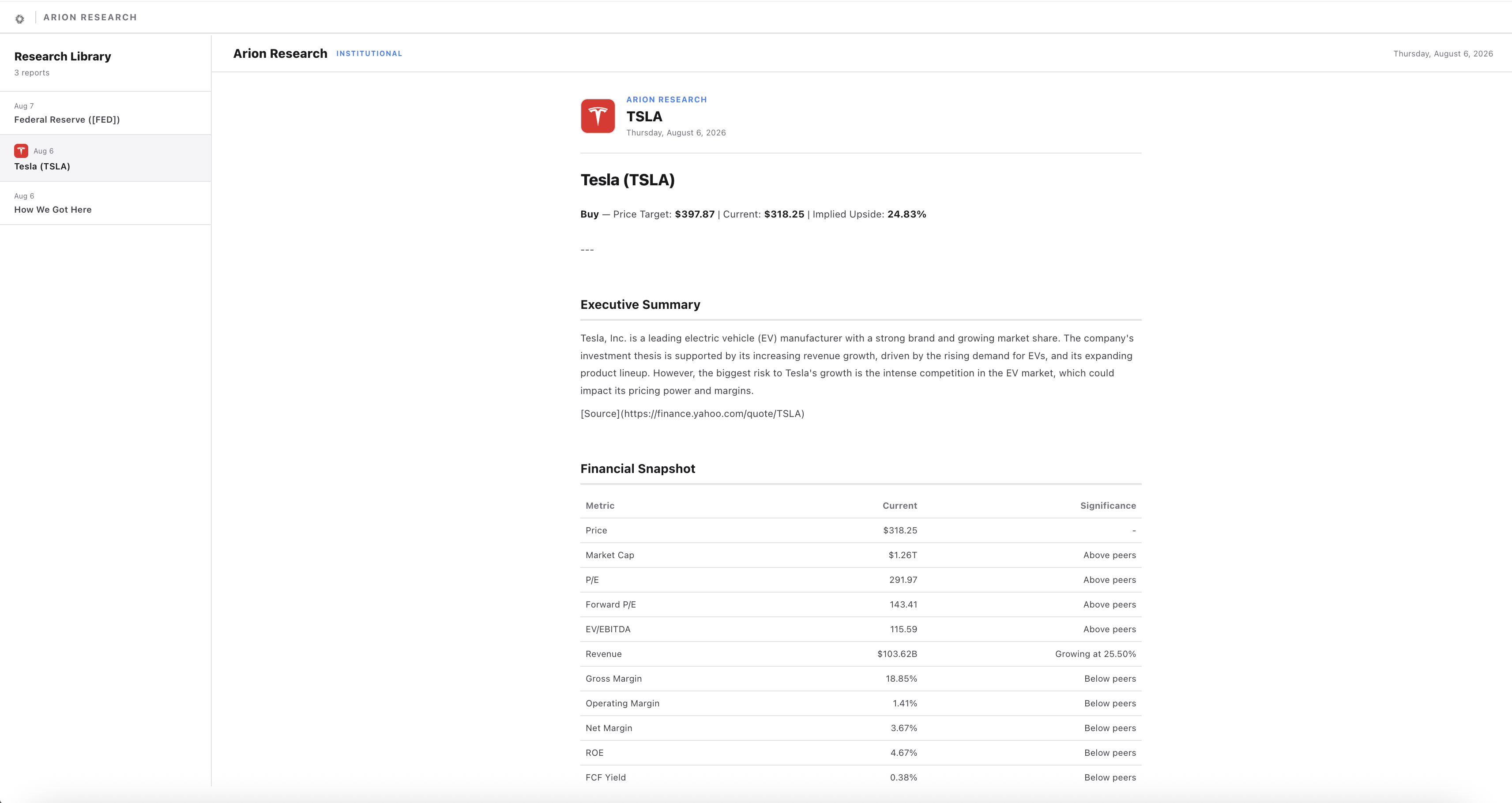Click the Net Margin value 3.67%

903,728
